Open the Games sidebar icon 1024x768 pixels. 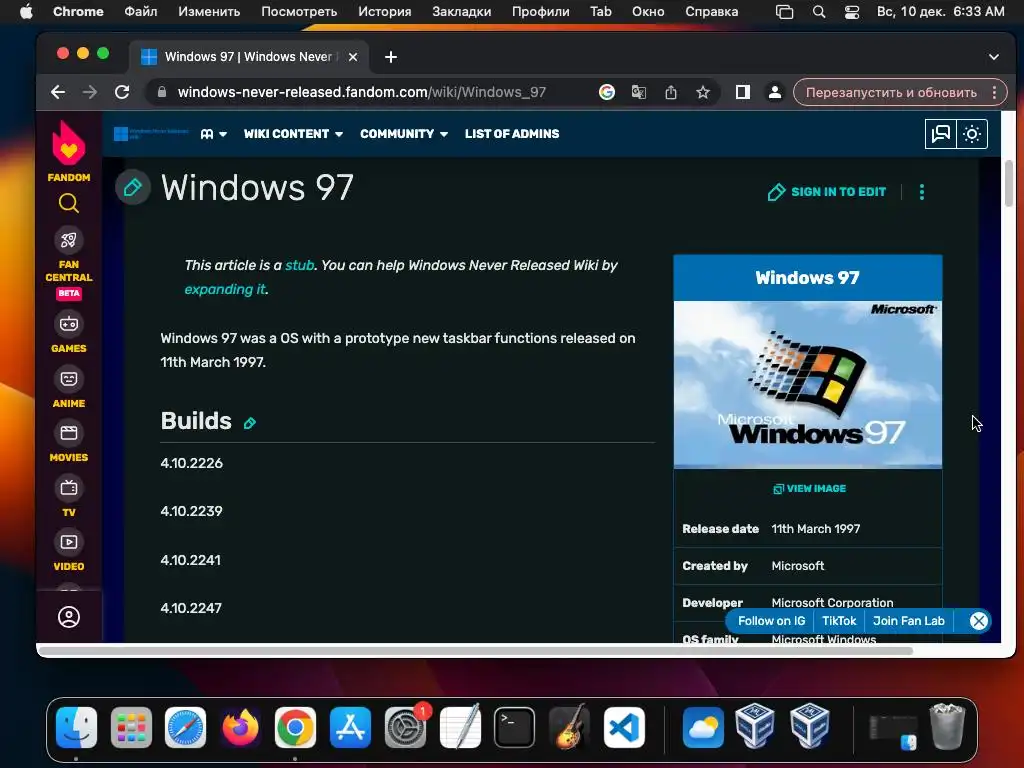[69, 324]
